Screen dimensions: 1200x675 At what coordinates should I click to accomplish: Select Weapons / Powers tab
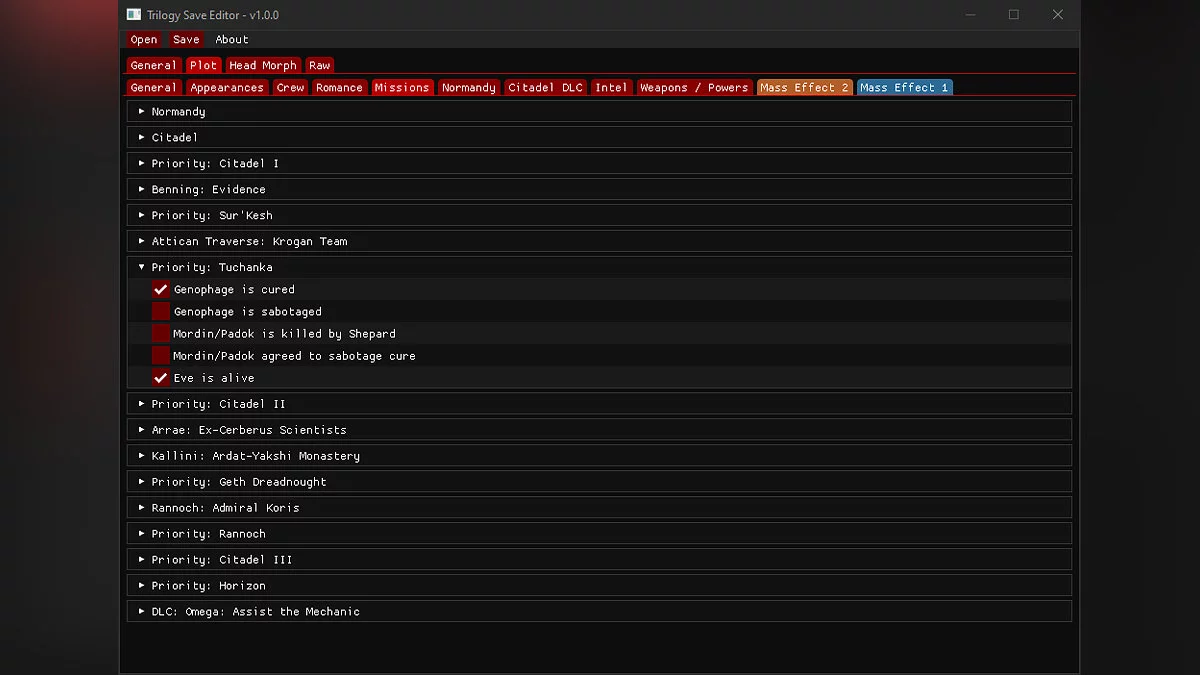pyautogui.click(x=694, y=87)
